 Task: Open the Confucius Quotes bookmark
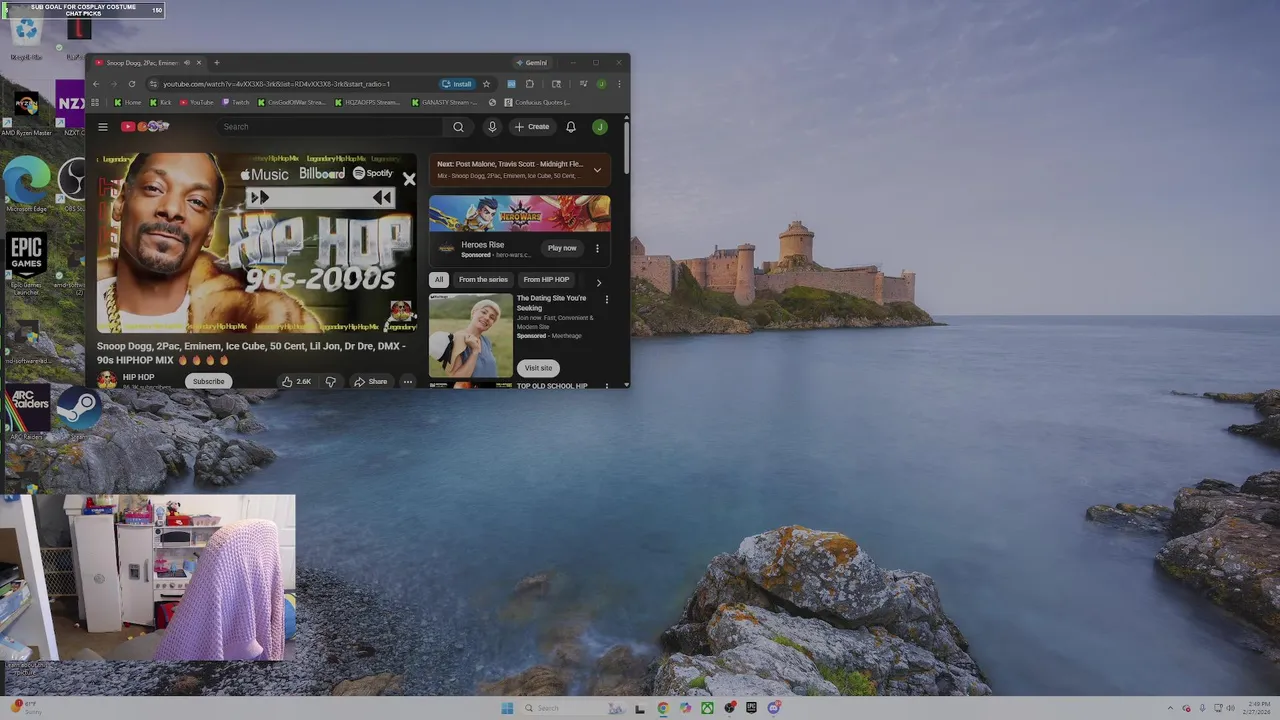point(538,102)
